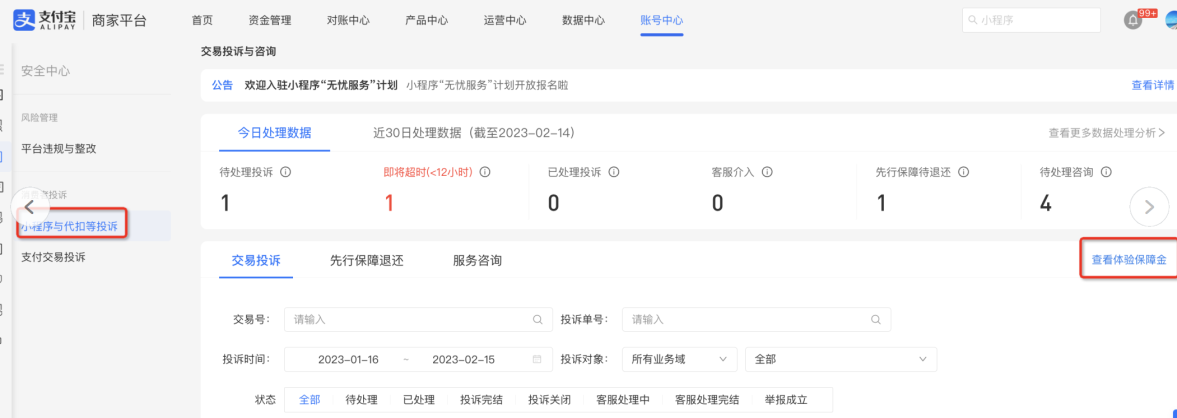The width and height of the screenshot is (1177, 418).
Task: Select 举报成立 status filter
Action: pyautogui.click(x=786, y=399)
